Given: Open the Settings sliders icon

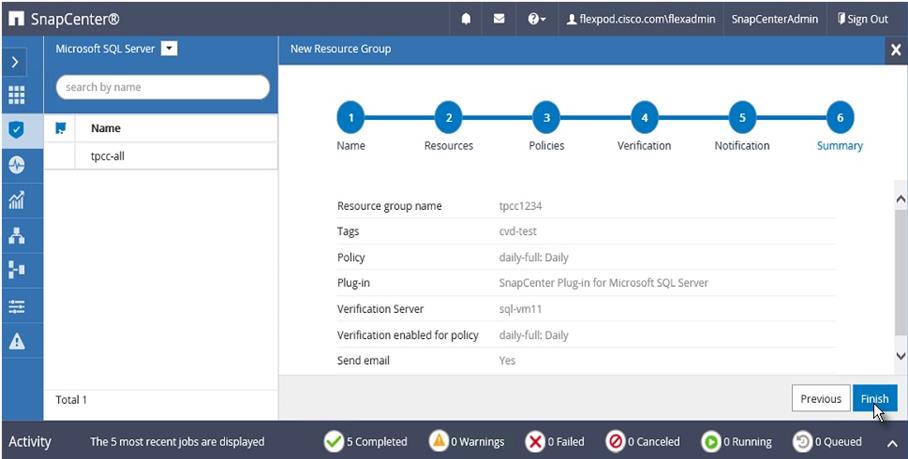Looking at the screenshot, I should coord(17,306).
